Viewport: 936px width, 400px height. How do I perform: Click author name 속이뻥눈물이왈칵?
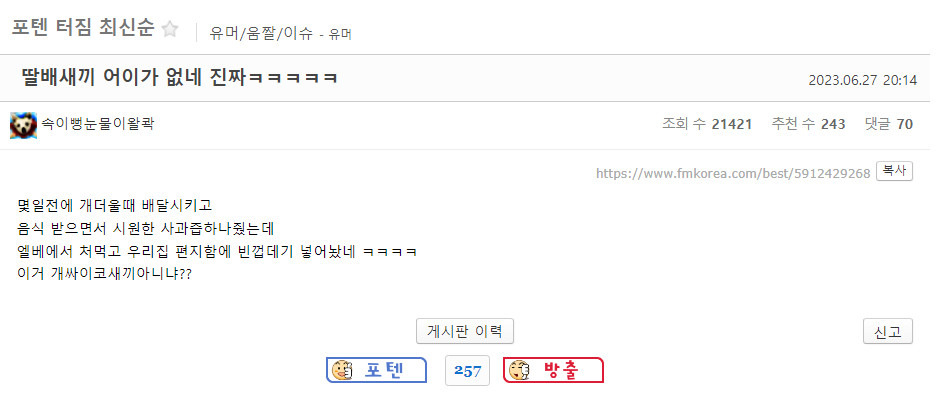(98, 125)
